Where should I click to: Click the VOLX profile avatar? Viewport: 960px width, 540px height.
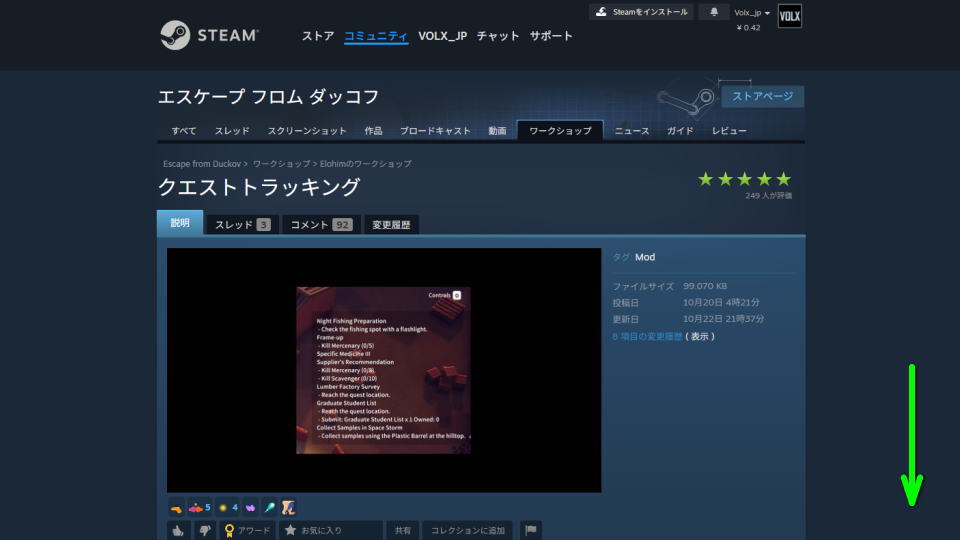pos(789,16)
